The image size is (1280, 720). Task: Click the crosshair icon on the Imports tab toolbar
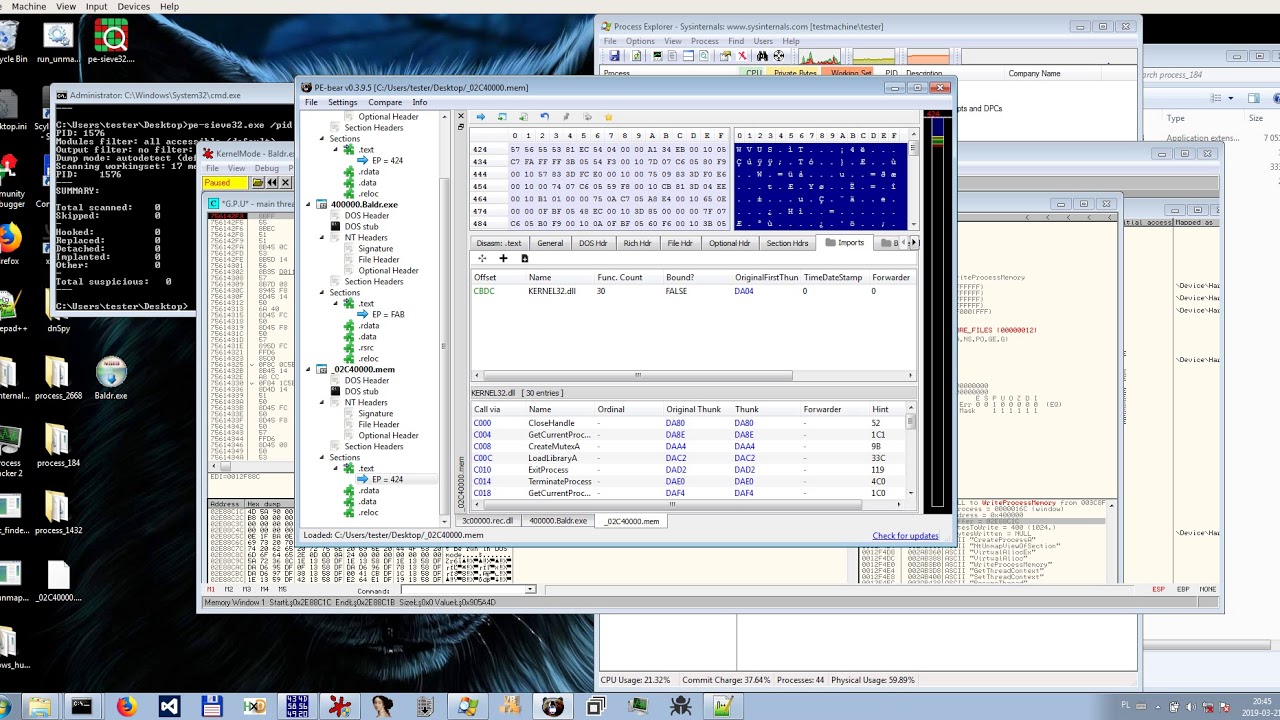click(482, 258)
